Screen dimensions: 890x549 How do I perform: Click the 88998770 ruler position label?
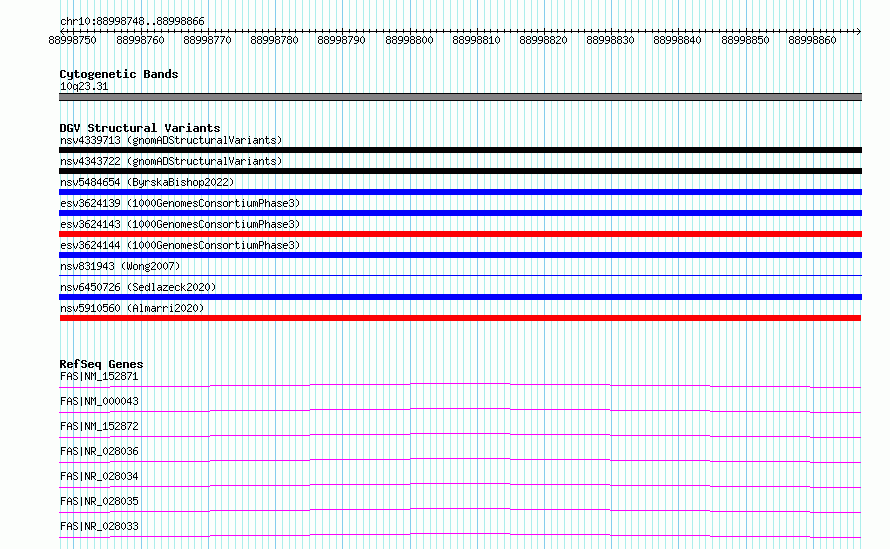tap(207, 40)
